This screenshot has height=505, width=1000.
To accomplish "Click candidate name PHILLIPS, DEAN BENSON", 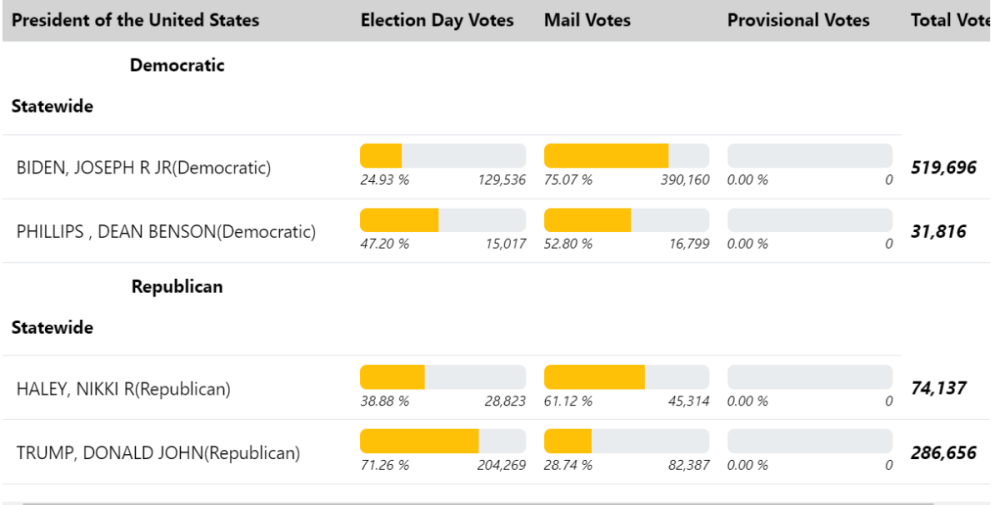I will coord(166,232).
